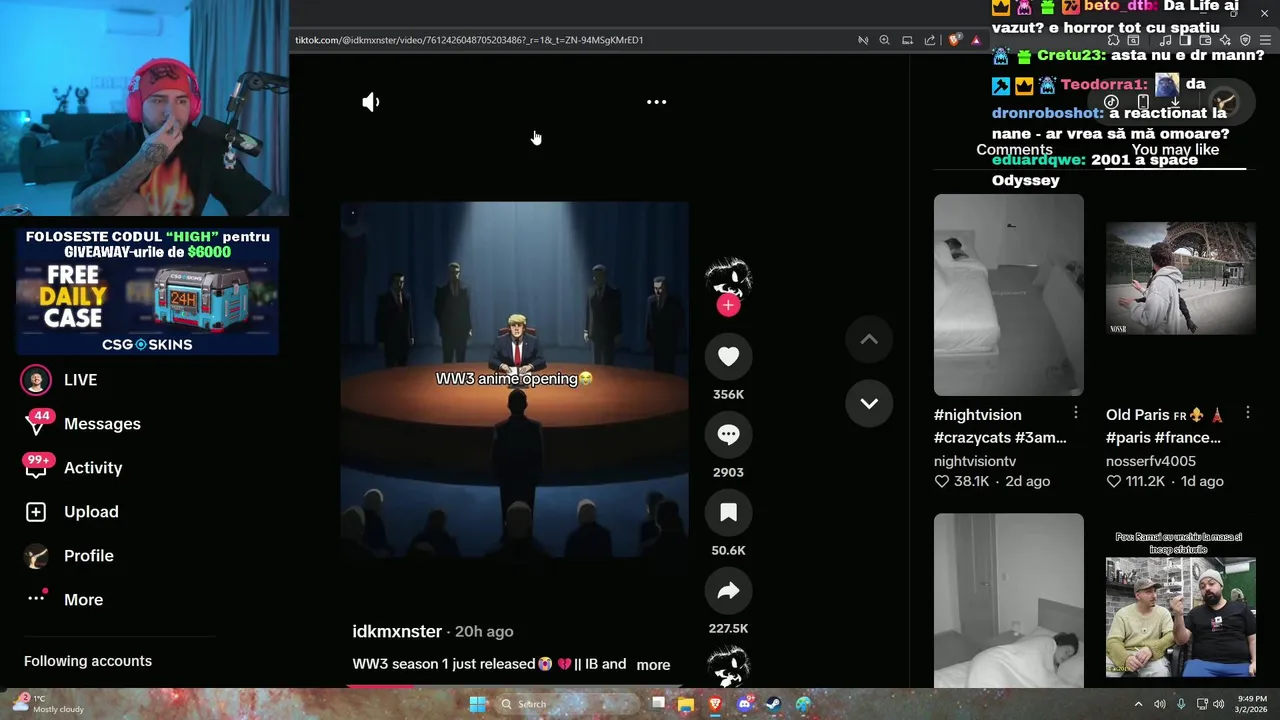Open the nightvision cat video thumbnail
1280x720 pixels.
[x=1008, y=295]
